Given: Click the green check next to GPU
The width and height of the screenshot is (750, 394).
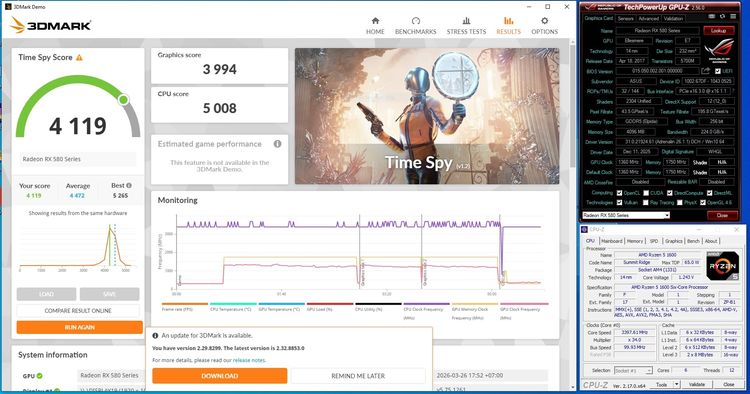Looking at the screenshot, I should 40,376.
